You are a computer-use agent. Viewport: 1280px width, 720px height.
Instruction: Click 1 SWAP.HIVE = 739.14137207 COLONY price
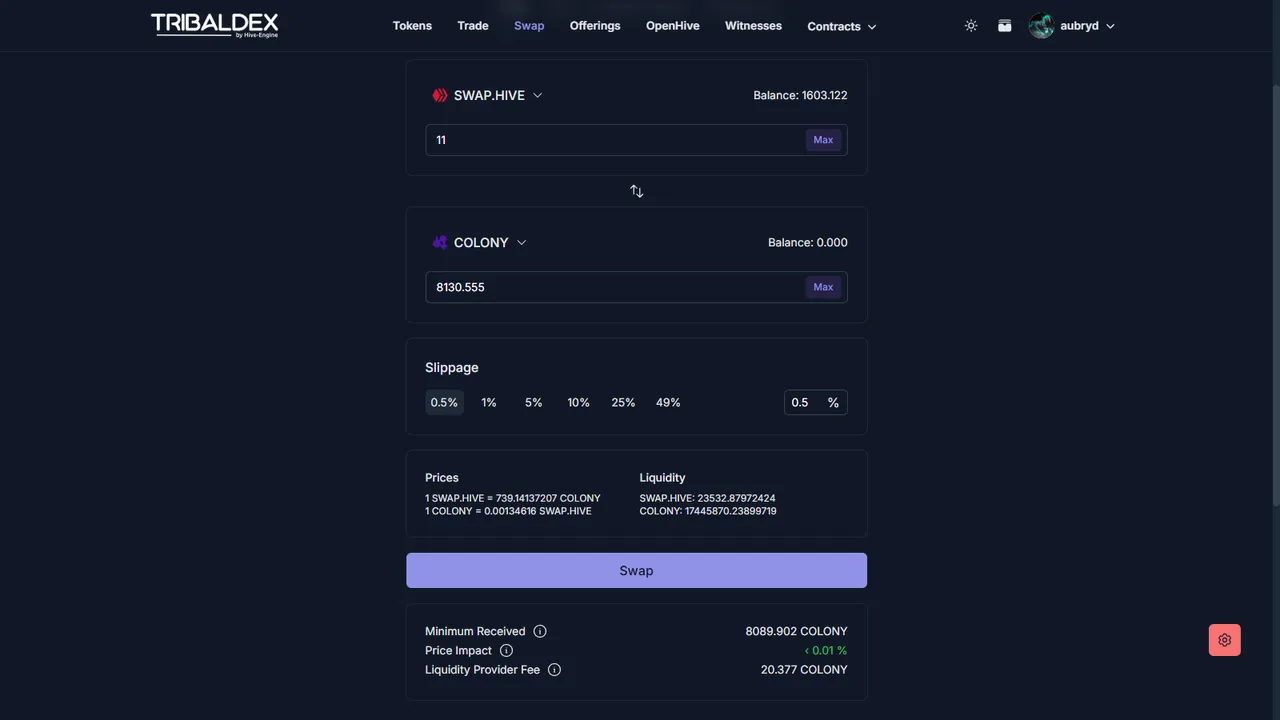pyautogui.click(x=513, y=498)
